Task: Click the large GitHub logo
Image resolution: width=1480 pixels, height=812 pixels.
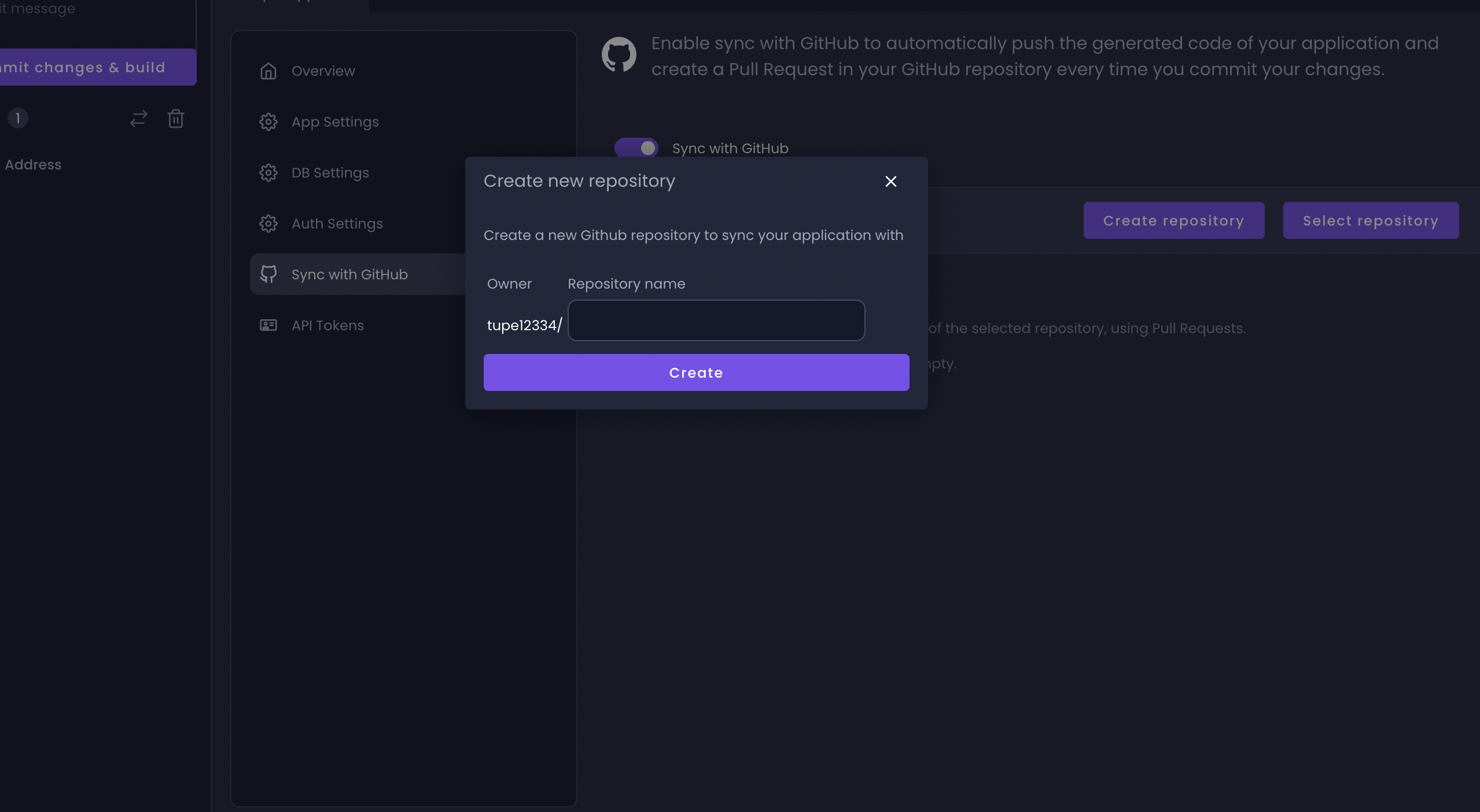Action: (x=618, y=55)
